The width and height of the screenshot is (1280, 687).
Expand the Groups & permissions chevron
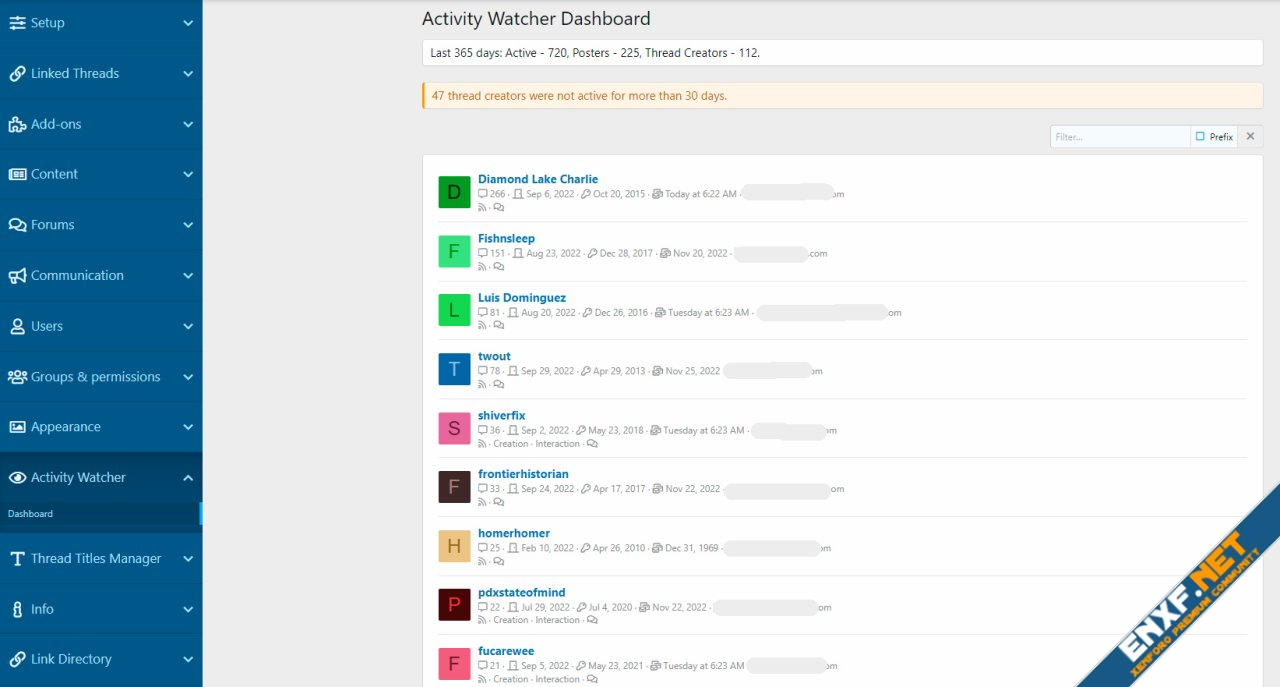[x=188, y=377]
